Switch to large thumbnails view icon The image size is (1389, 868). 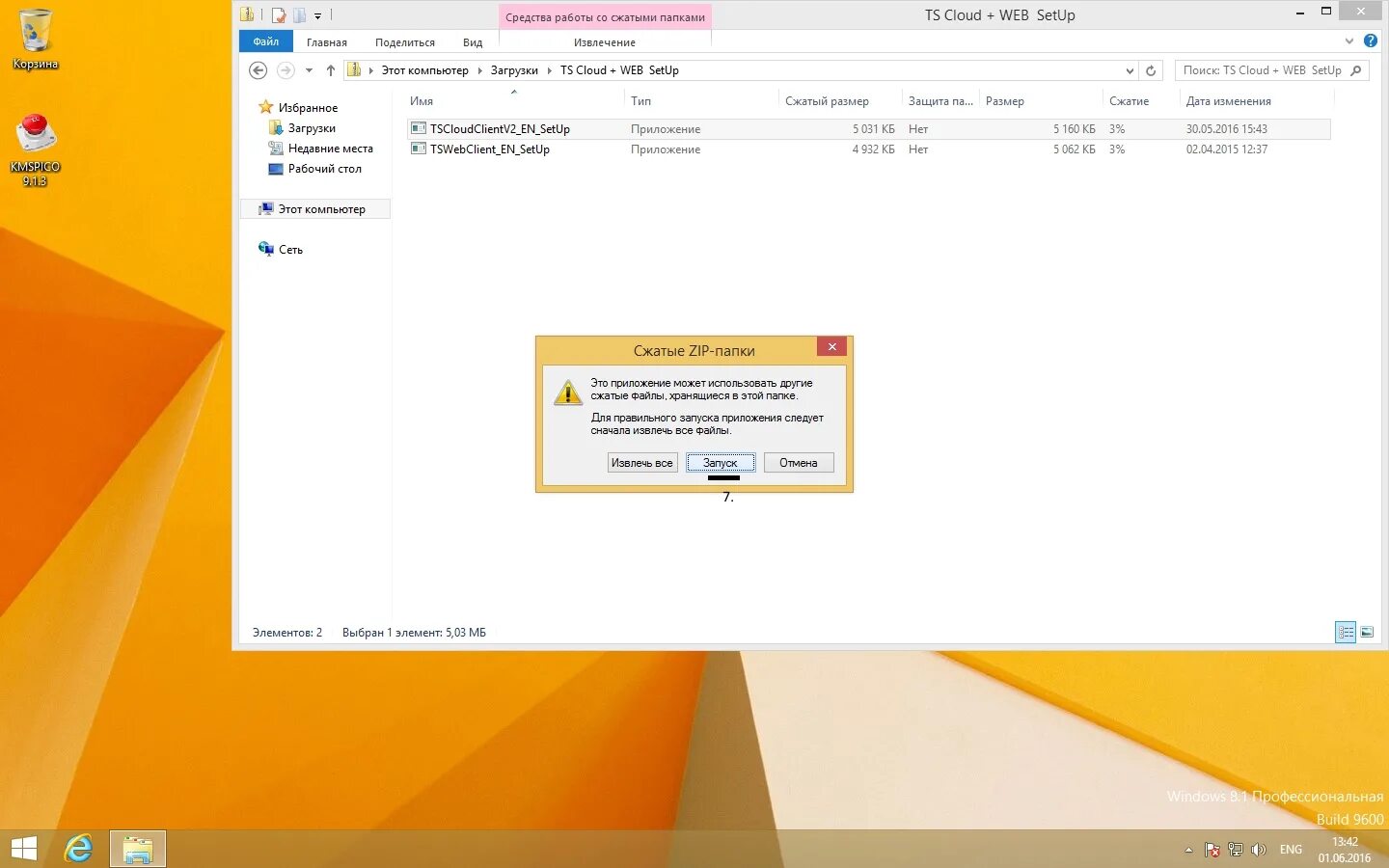1366,633
